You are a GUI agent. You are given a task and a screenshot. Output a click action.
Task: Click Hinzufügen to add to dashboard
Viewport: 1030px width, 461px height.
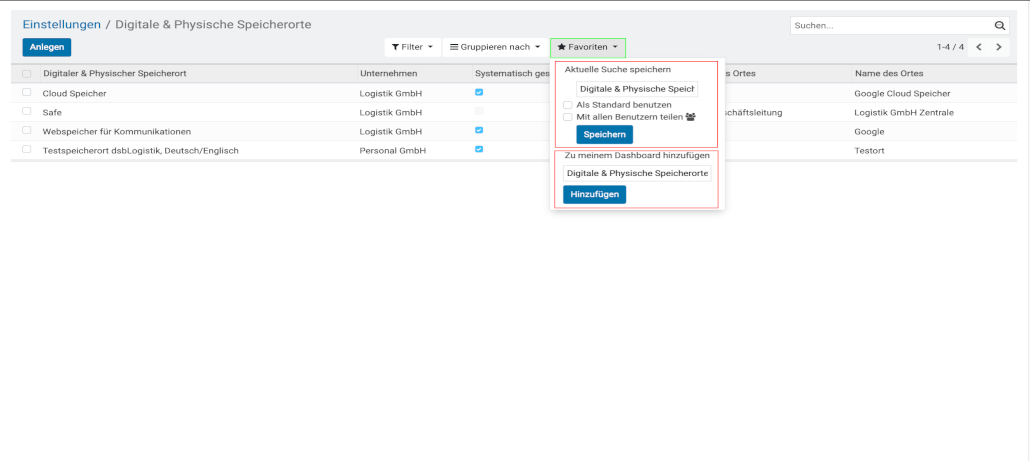594,194
